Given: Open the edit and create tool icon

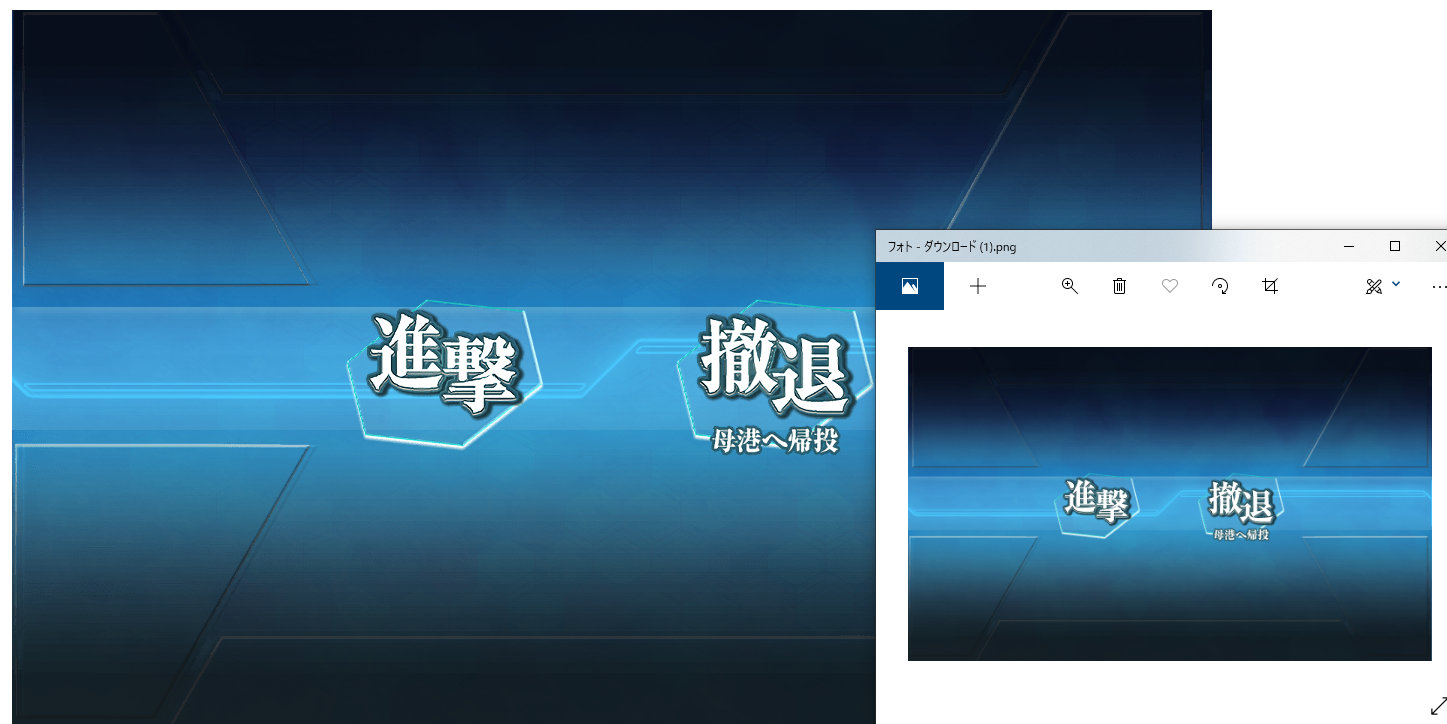Looking at the screenshot, I should (1373, 286).
